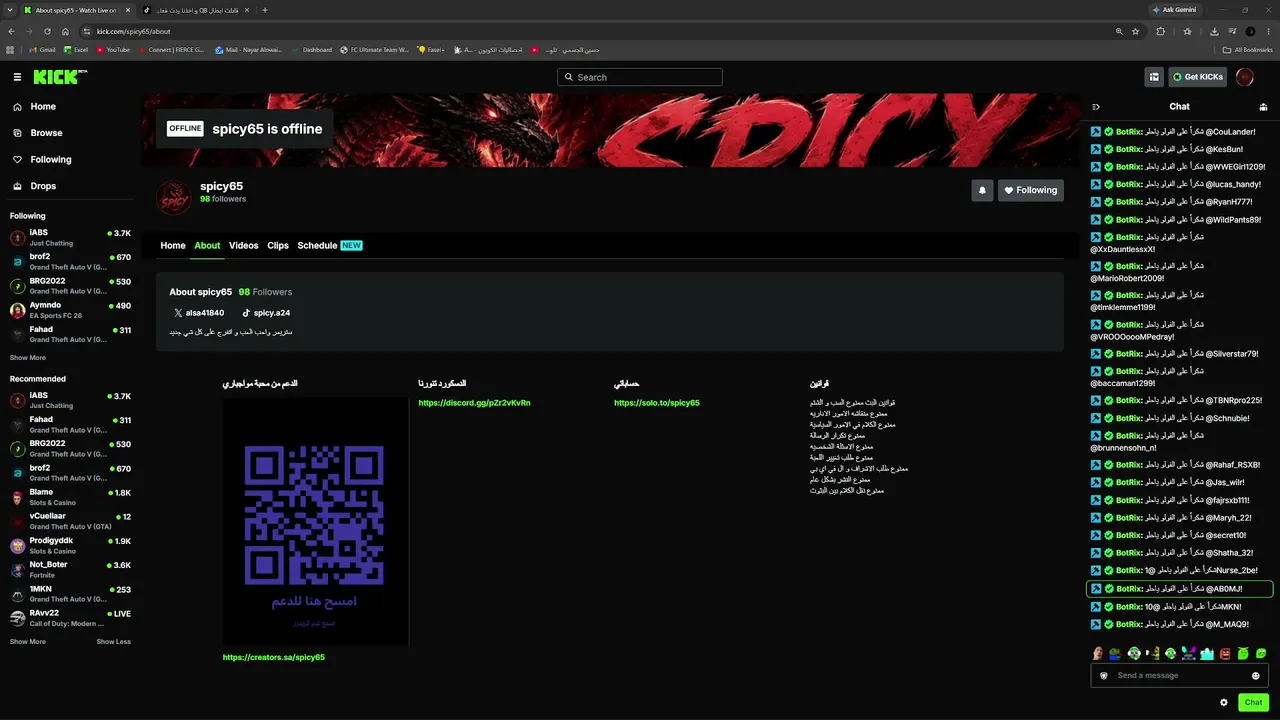Open the layout icon beside Get KICKs

coord(1154,77)
